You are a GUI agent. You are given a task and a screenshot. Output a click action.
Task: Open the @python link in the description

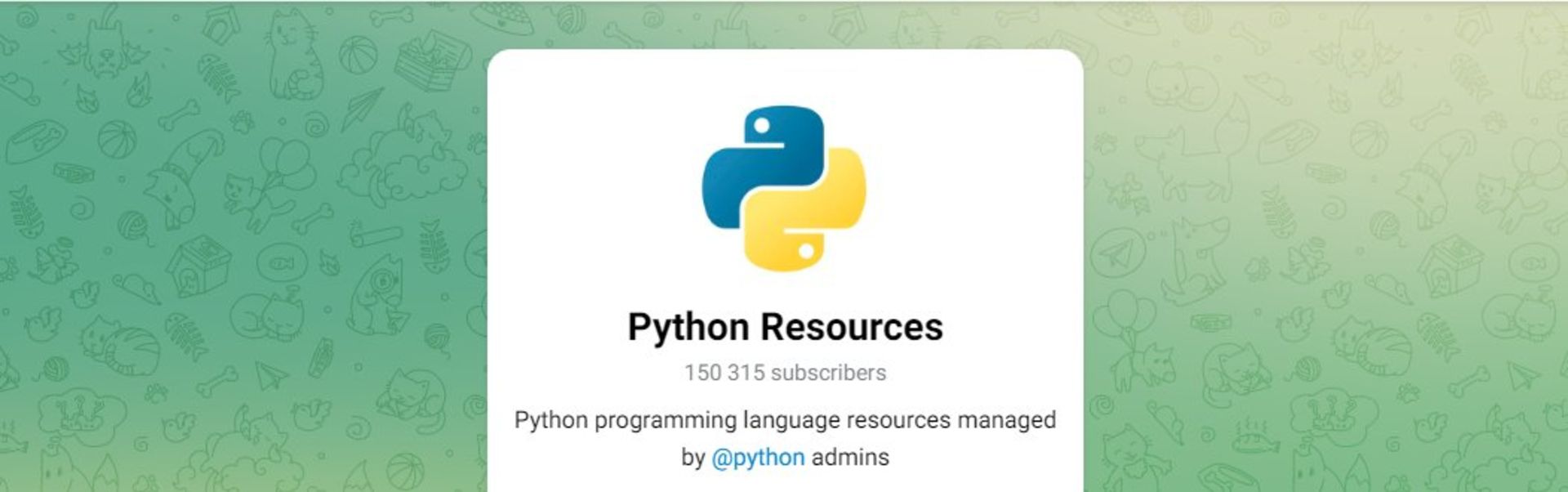(x=758, y=457)
